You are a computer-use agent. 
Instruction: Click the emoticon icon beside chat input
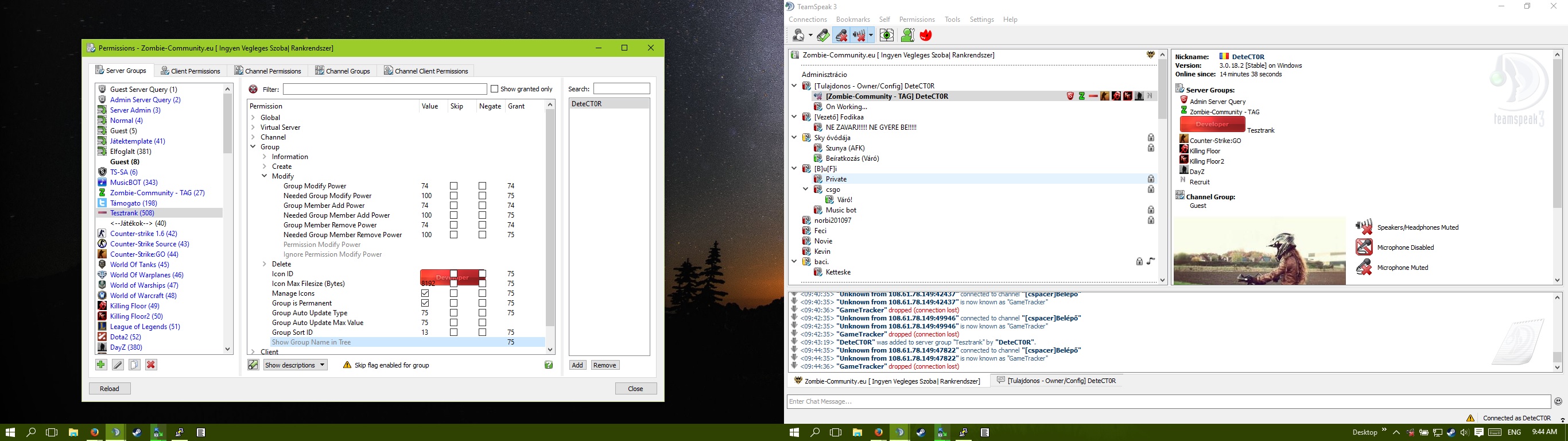[1558, 401]
